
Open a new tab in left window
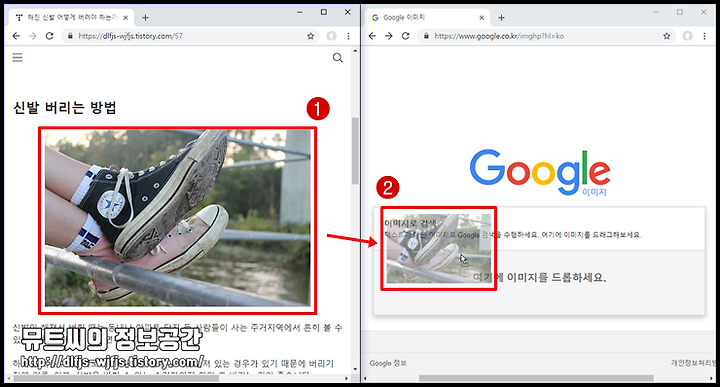145,17
